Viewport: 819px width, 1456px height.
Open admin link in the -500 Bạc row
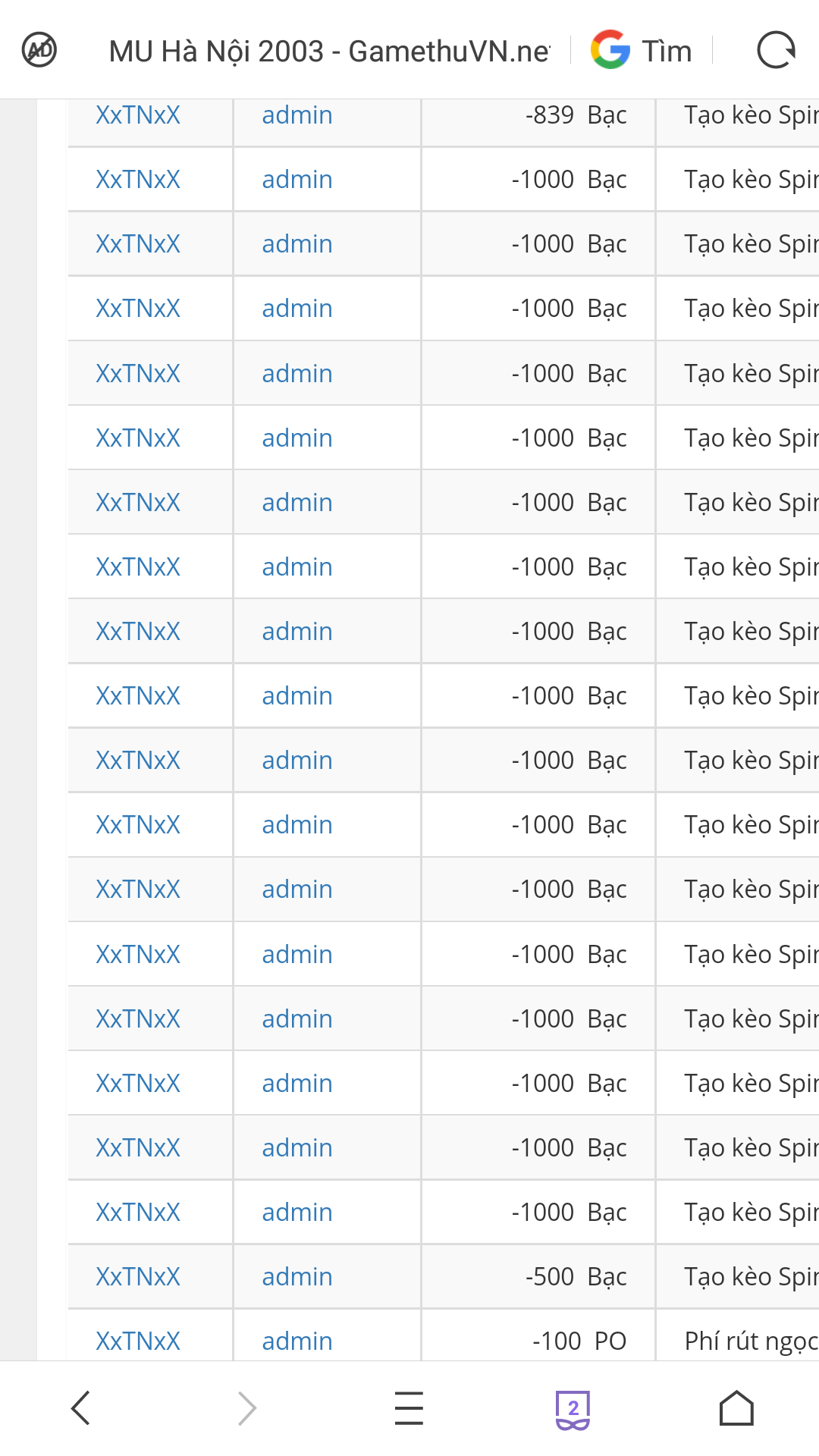coord(297,1277)
